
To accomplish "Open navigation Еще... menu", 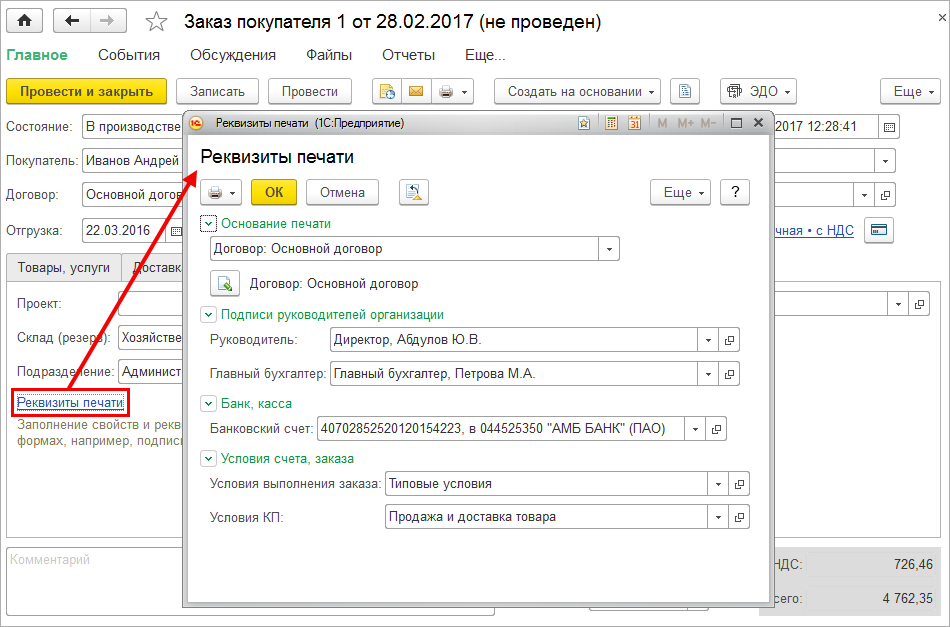I will coord(485,55).
